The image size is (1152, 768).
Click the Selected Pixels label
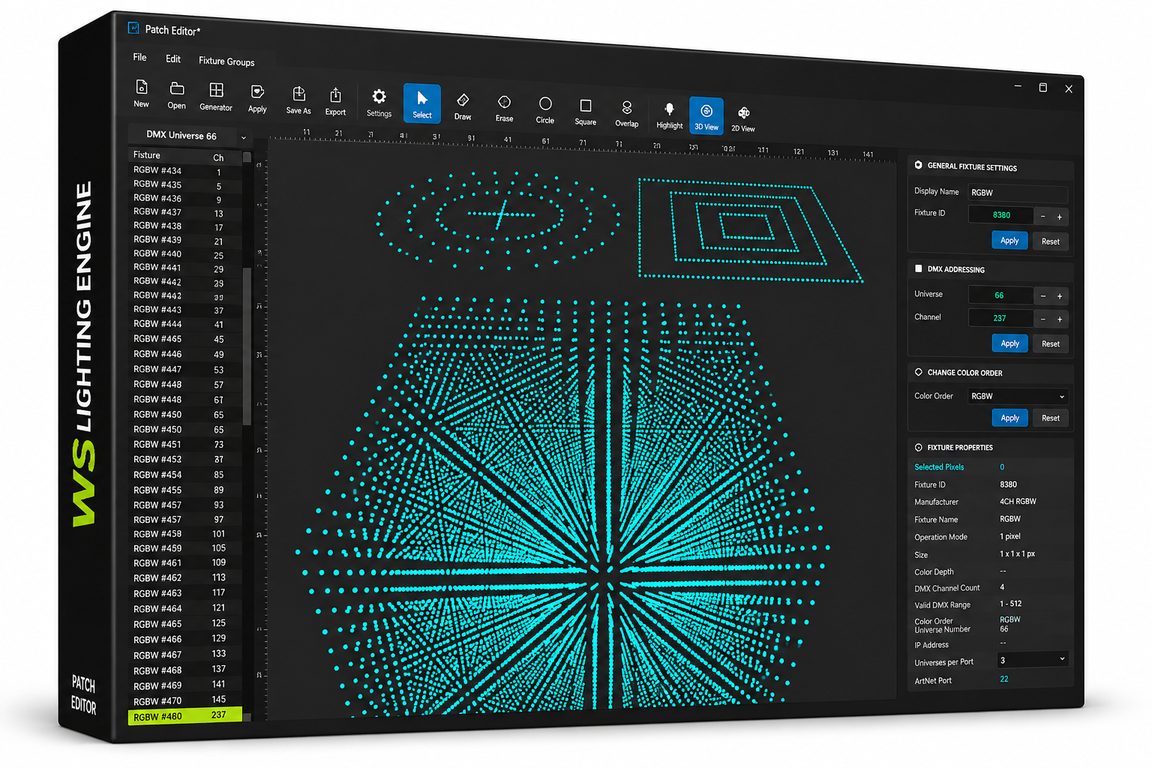point(939,467)
